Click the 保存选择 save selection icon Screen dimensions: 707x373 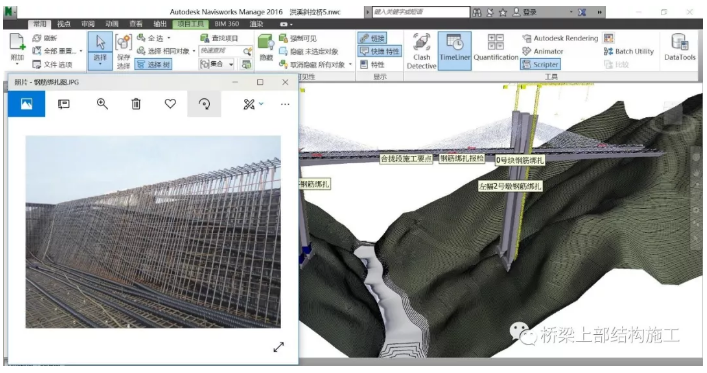123,43
